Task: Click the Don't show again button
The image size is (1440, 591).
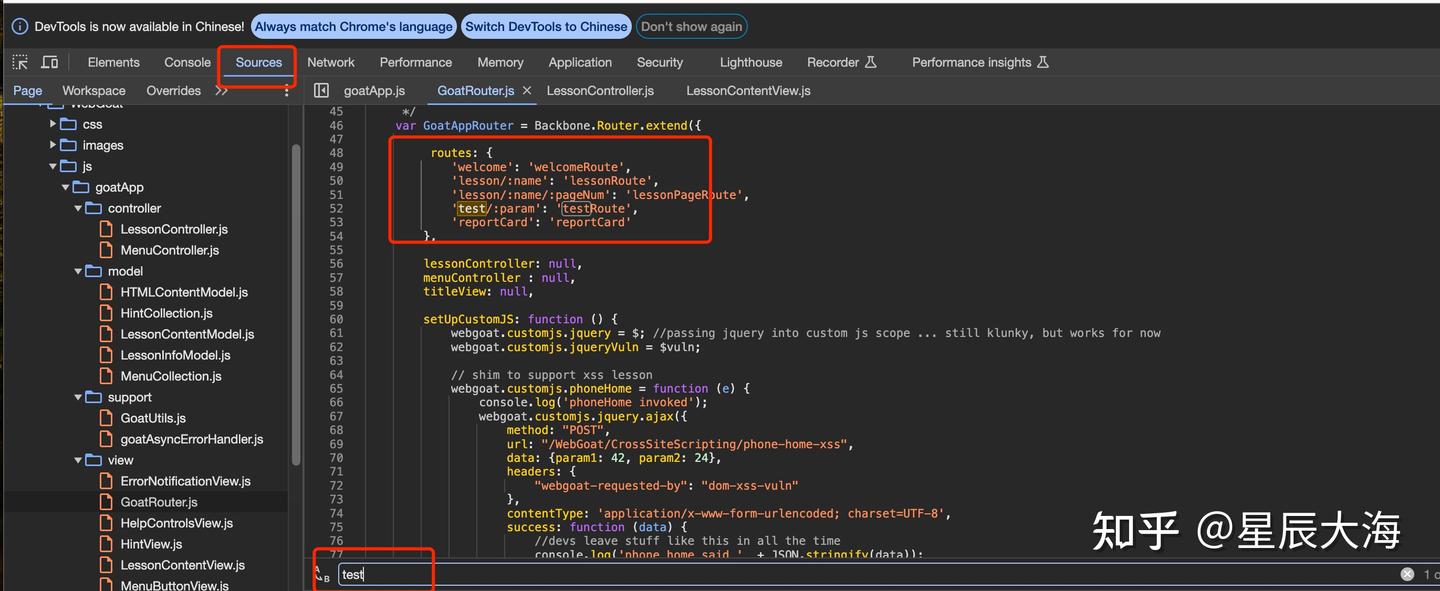Action: click(691, 26)
